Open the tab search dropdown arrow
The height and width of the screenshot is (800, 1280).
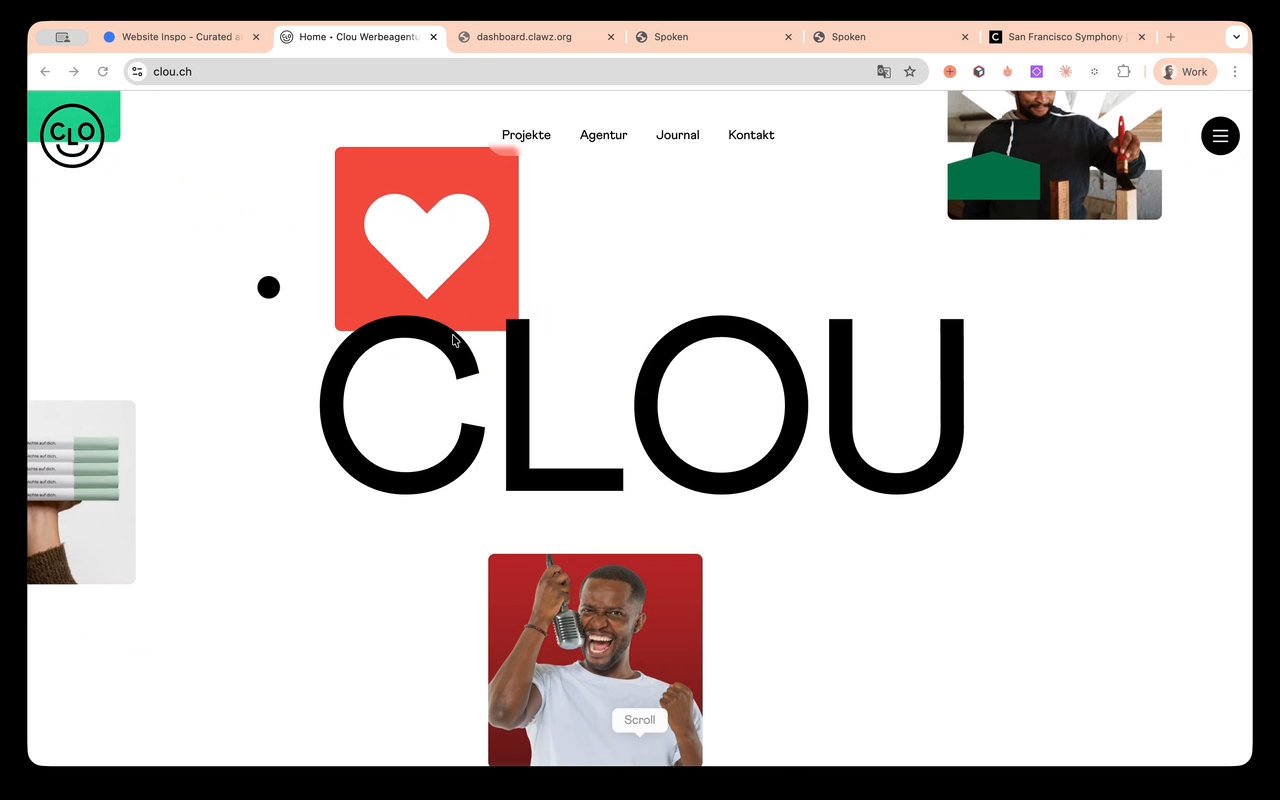coord(1237,37)
